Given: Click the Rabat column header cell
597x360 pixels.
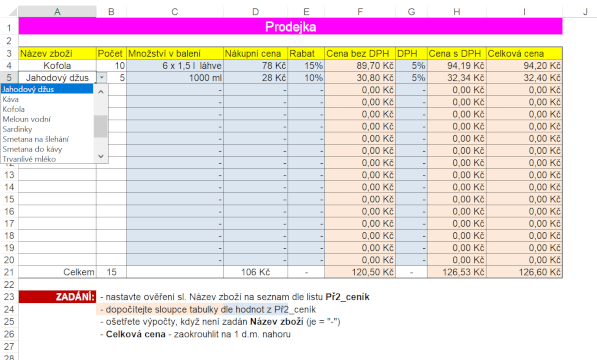Looking at the screenshot, I should (306, 53).
